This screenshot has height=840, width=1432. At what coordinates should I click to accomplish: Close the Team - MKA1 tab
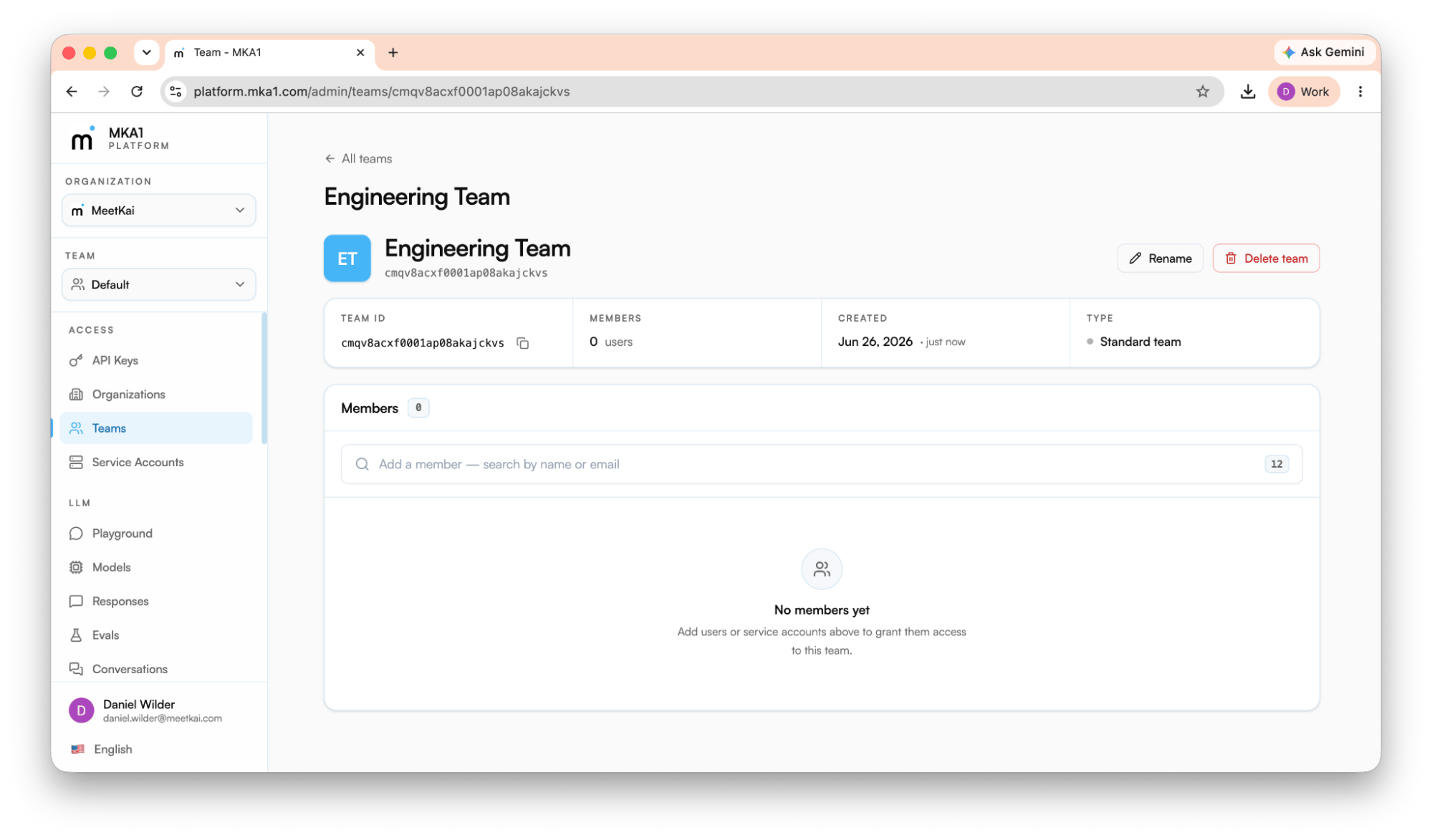tap(360, 52)
